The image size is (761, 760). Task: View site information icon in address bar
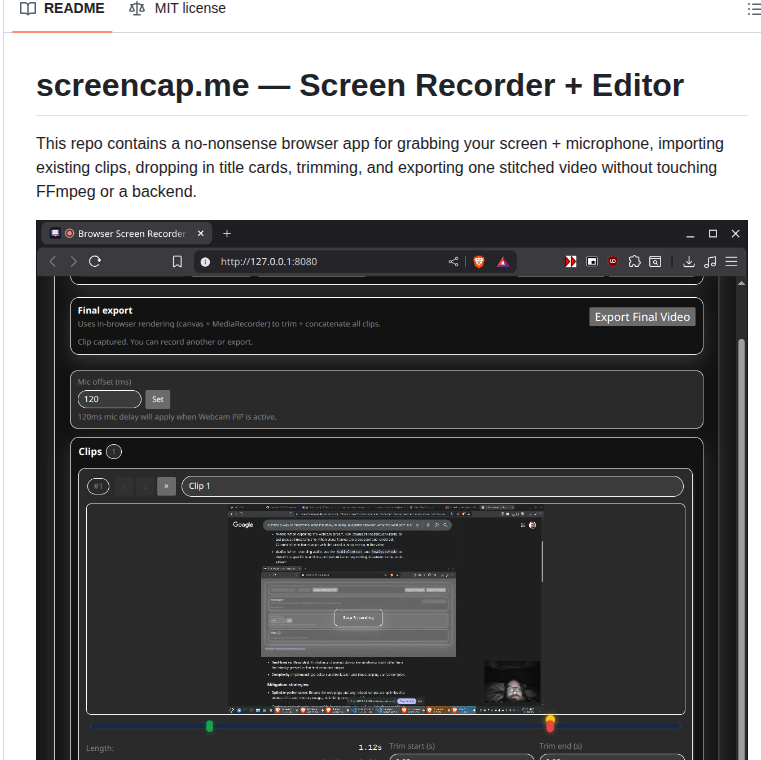[x=205, y=262]
